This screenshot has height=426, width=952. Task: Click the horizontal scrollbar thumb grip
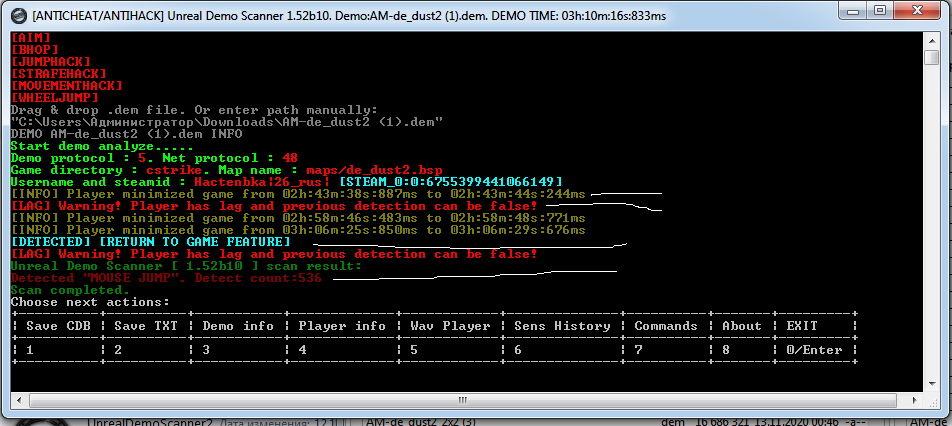(463, 400)
